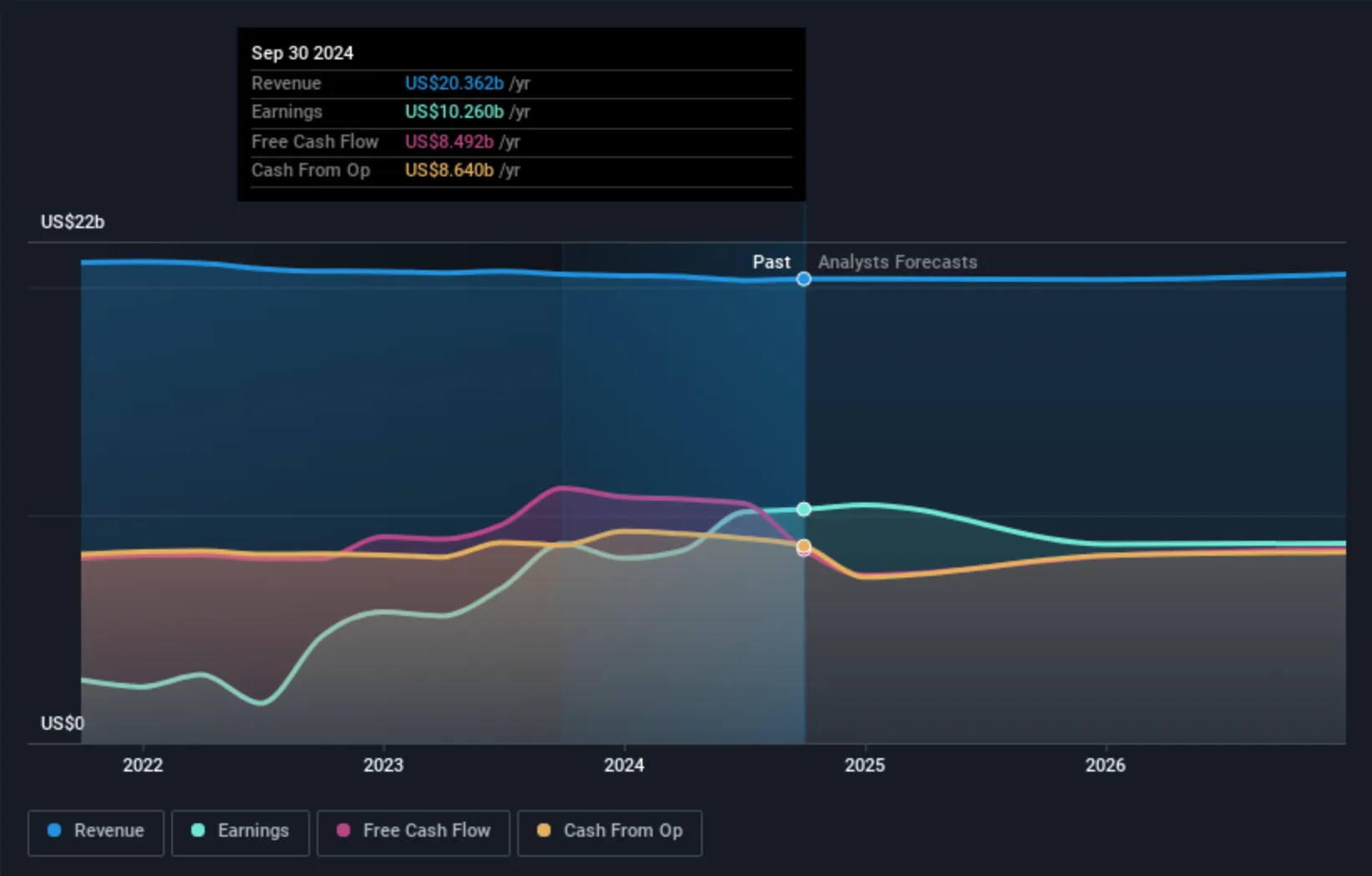The image size is (1372, 876).
Task: Click the pink Free Cash Flow legend dot
Action: [x=343, y=831]
